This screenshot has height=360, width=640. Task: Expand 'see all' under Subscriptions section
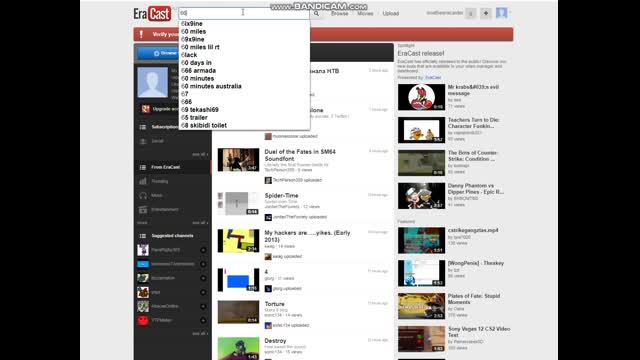coord(200,154)
